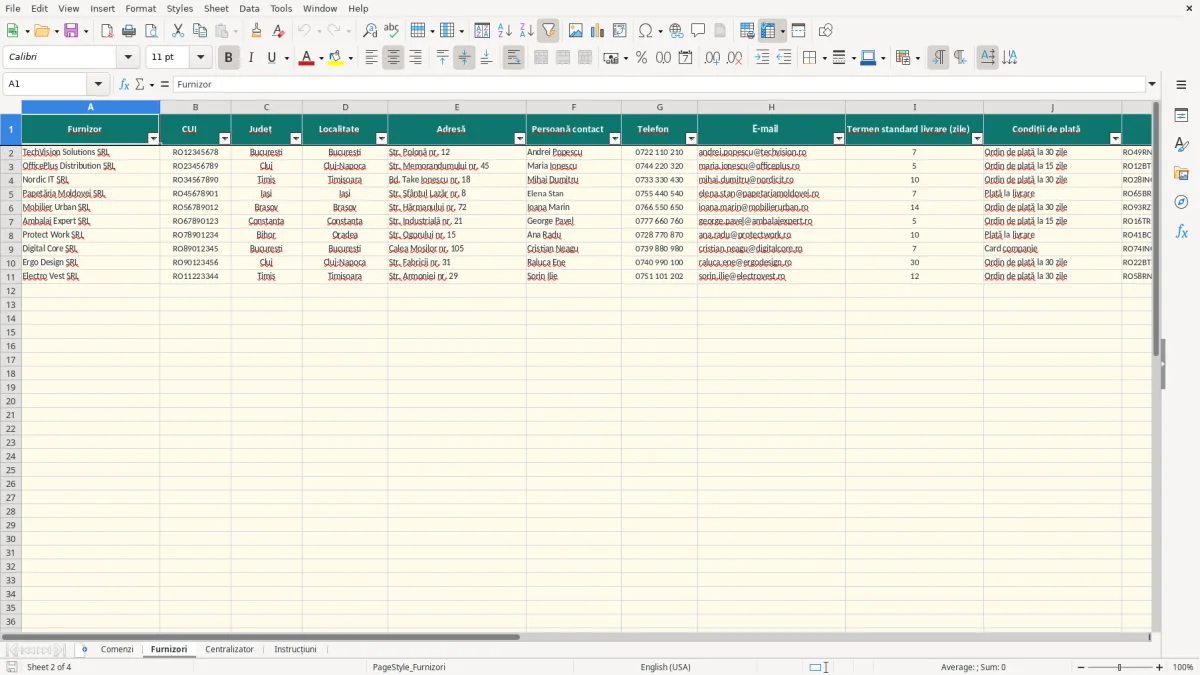This screenshot has height=675, width=1200.
Task: Toggle the AutoFilter button
Action: coord(548,31)
